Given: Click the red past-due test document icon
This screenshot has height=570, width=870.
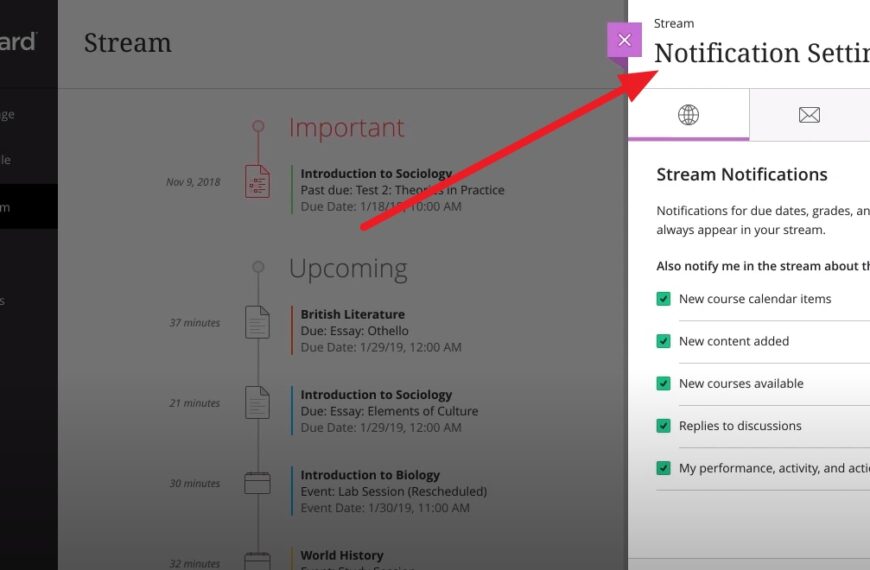Looking at the screenshot, I should point(258,181).
